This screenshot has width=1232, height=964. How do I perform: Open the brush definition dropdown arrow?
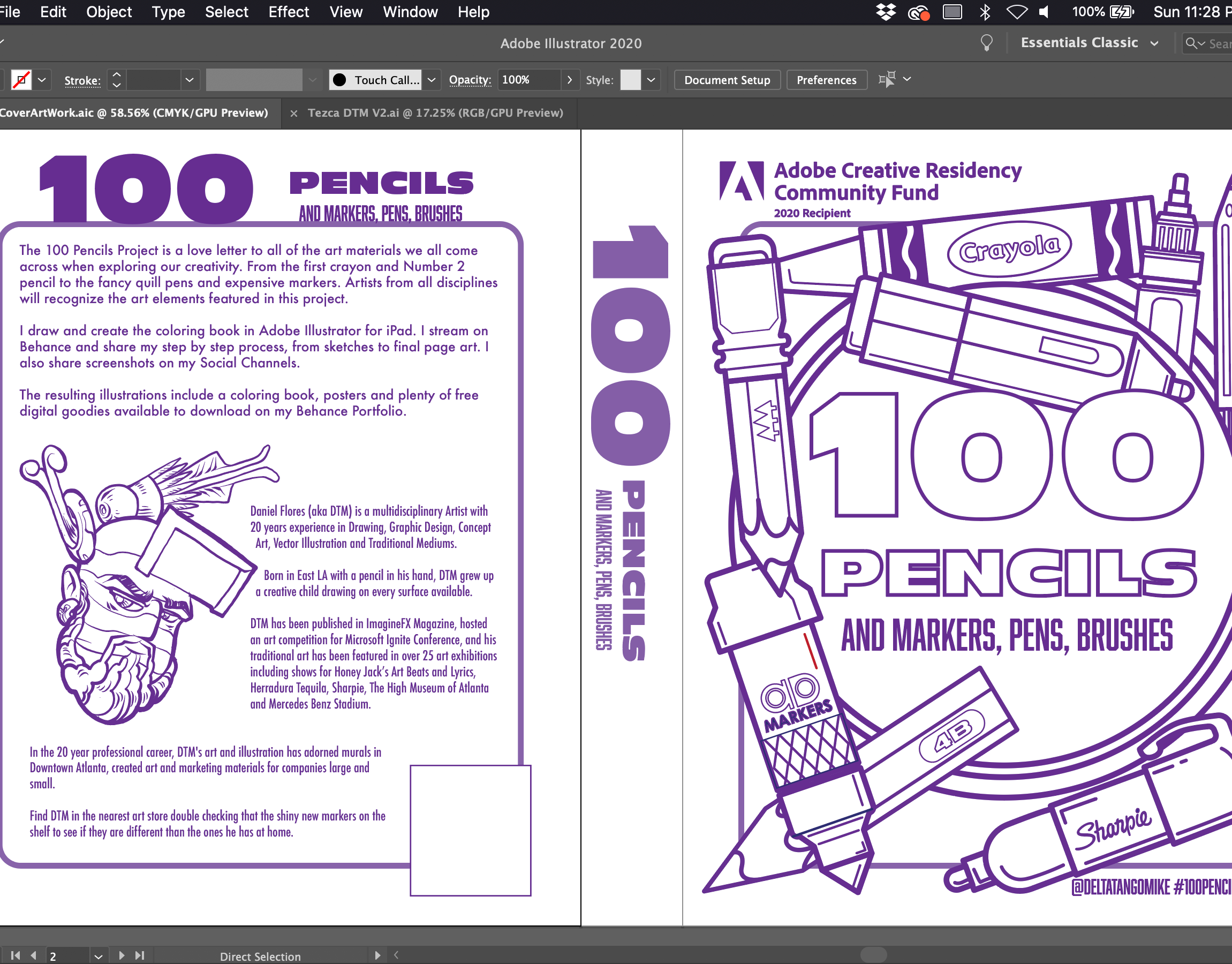(432, 80)
